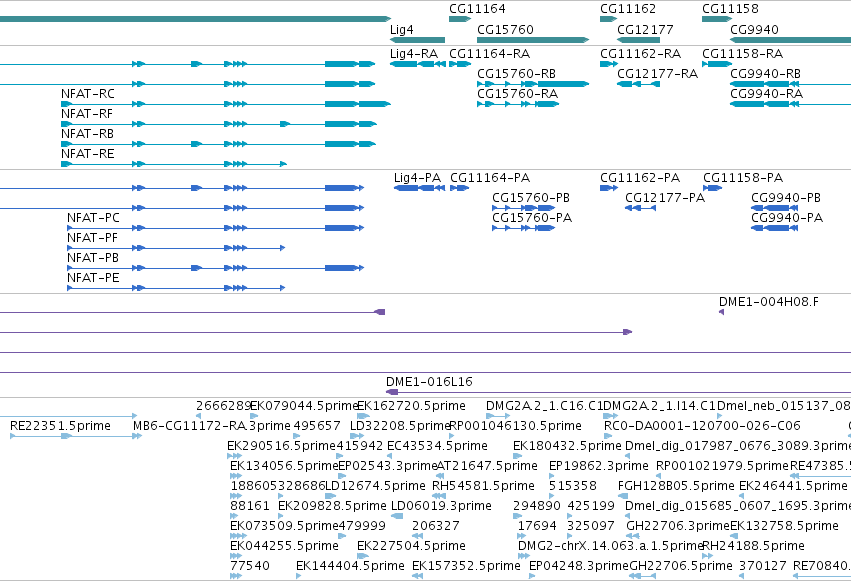
Task: Click the CG12177-RA transcript label
Action: click(657, 74)
